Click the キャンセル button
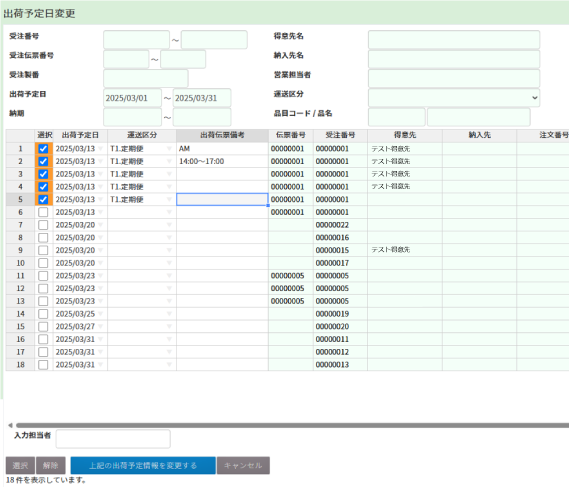569x487 pixels. [x=243, y=466]
